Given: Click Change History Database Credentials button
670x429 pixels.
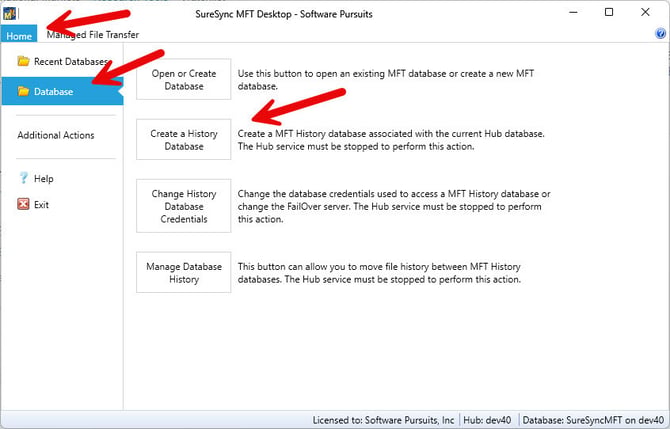Looking at the screenshot, I should click(184, 206).
